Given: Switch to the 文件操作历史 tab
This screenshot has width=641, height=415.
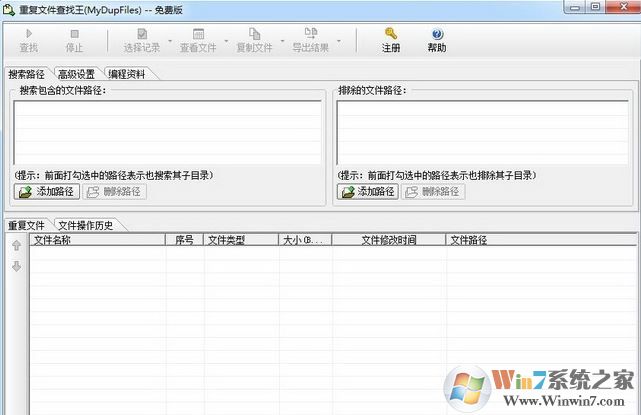Looking at the screenshot, I should pos(86,225).
